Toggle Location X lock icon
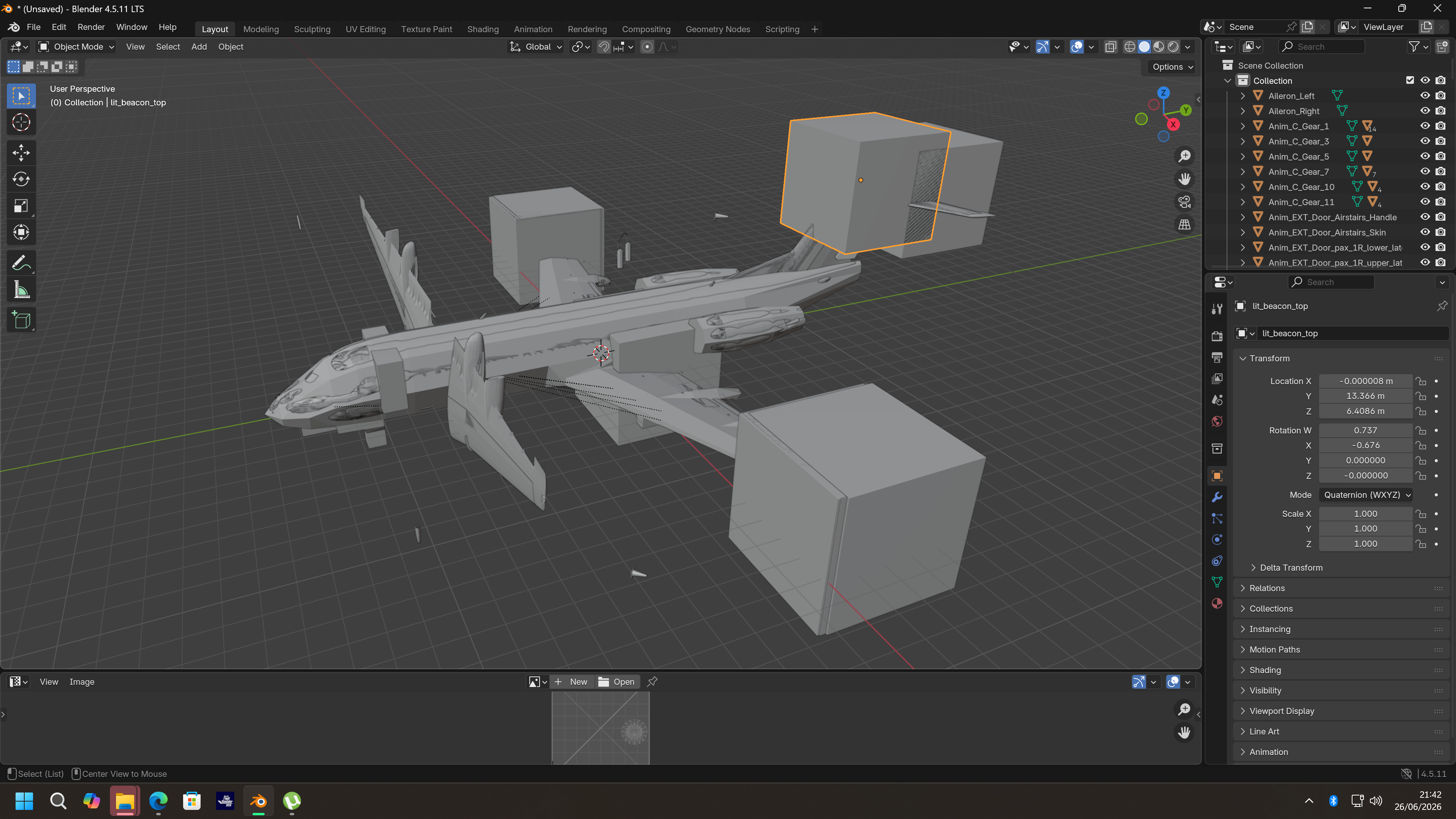 [x=1420, y=381]
